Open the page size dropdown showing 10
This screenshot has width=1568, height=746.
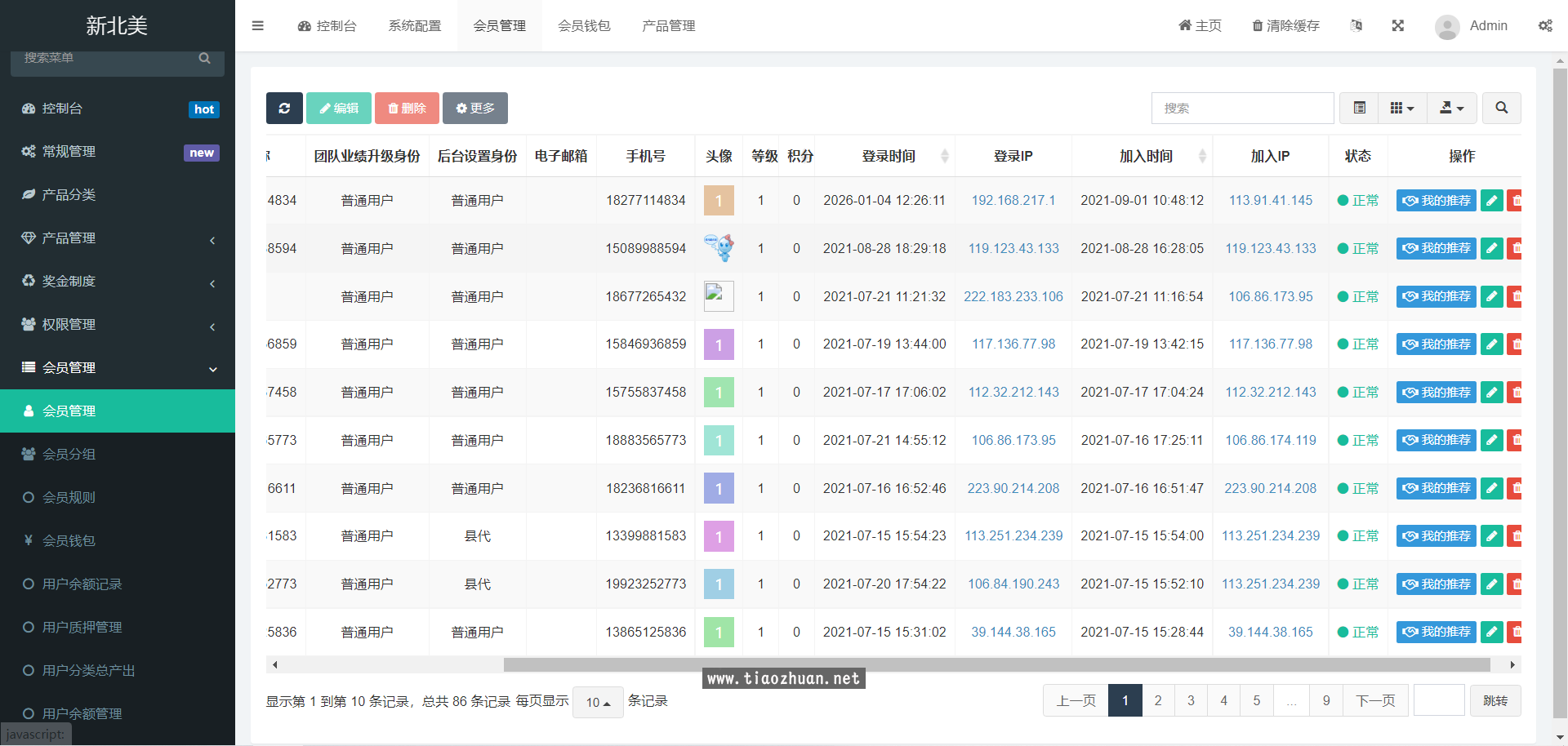598,702
